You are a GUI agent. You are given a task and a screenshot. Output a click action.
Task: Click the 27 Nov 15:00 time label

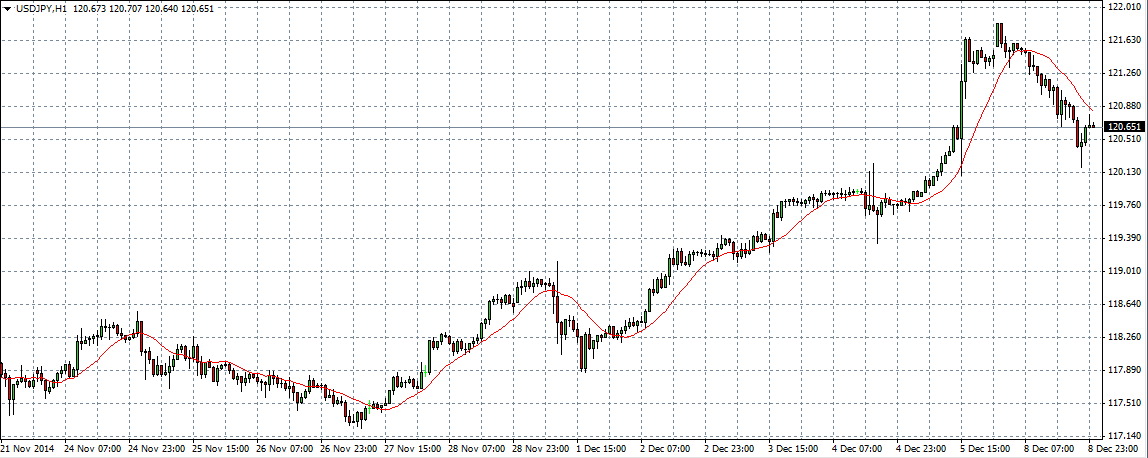412,447
